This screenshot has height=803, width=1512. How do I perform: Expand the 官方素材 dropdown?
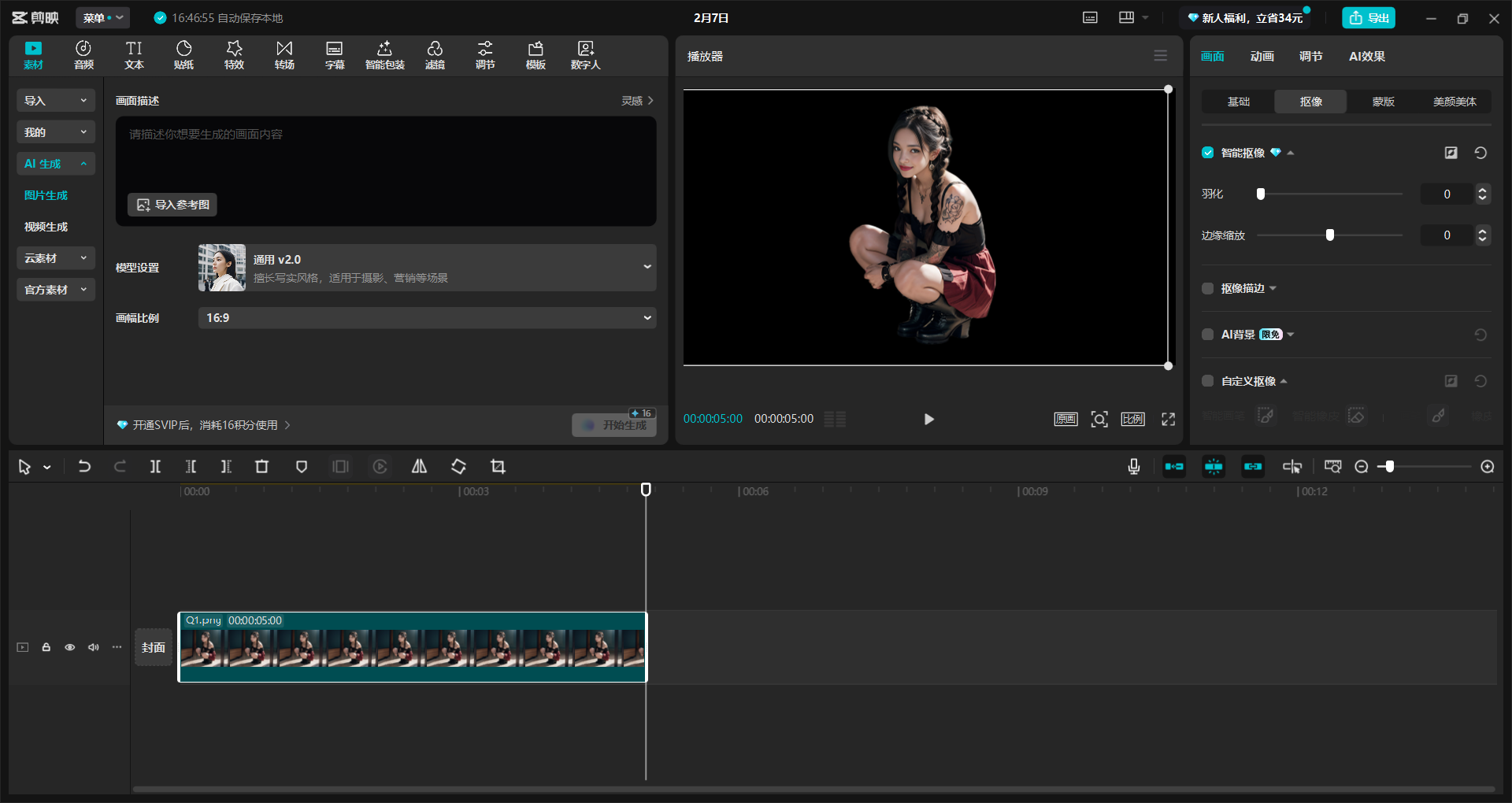tap(56, 290)
